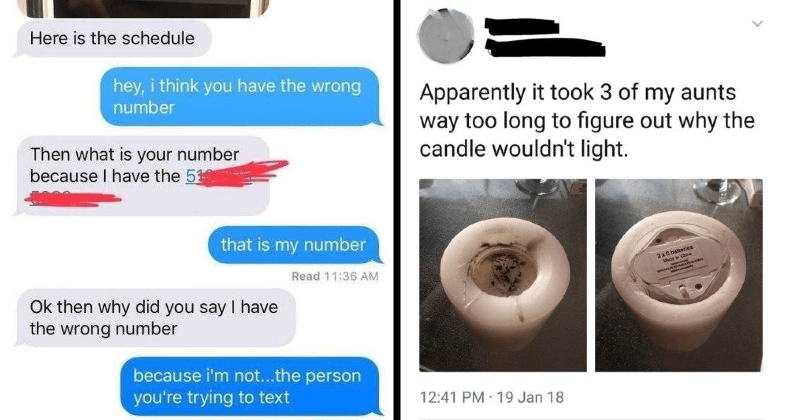This screenshot has height=420, width=800.
Task: Select the 'wrong number' blue message bubble
Action: (240, 96)
